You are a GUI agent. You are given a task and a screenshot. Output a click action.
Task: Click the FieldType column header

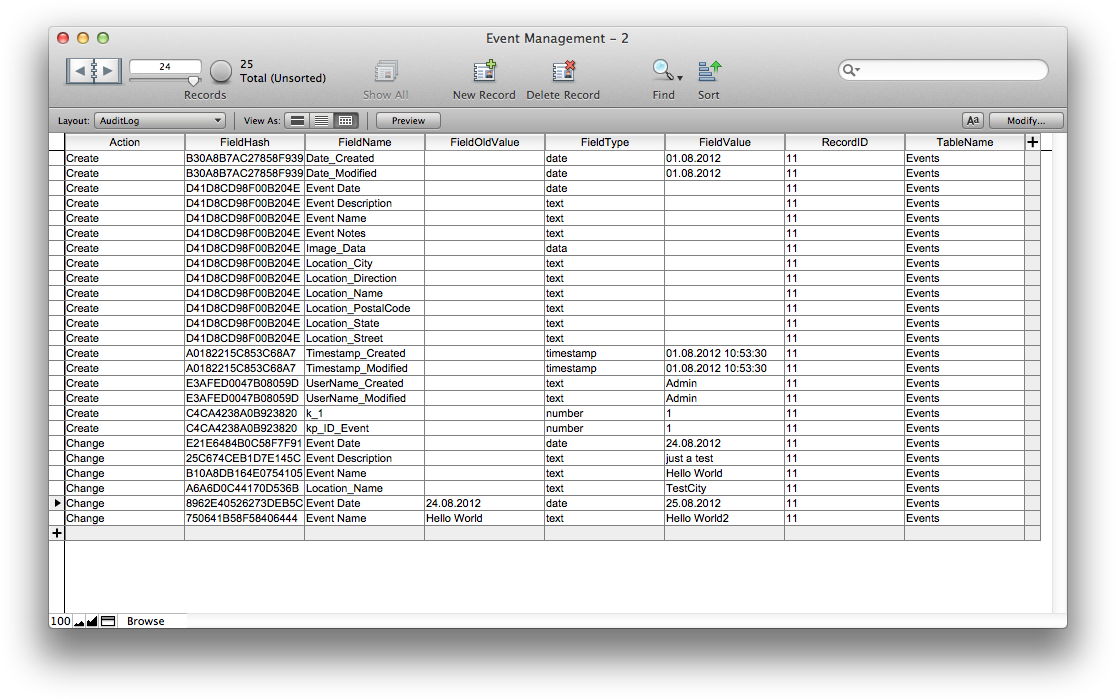pyautogui.click(x=605, y=142)
